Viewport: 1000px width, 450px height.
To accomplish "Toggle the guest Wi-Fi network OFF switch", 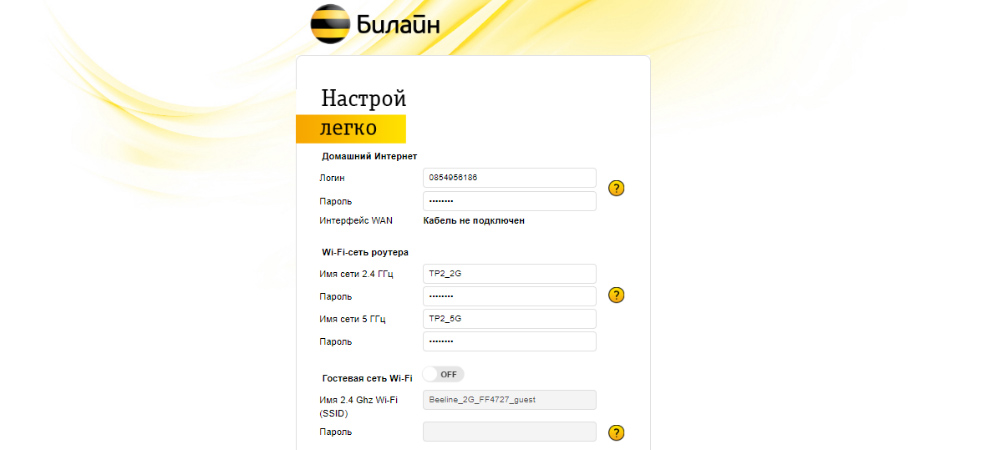I will tap(443, 374).
